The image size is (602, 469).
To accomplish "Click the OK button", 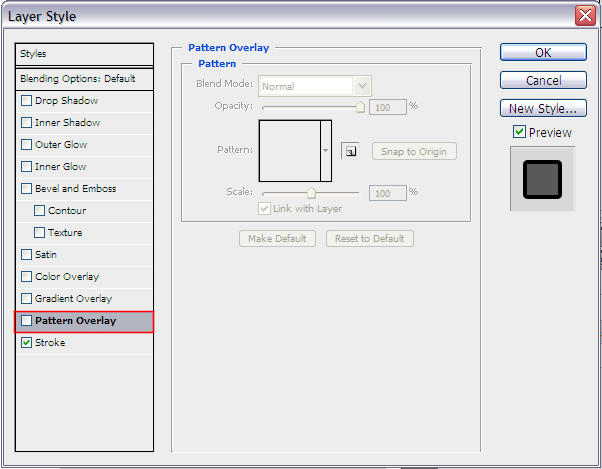I will coord(543,52).
